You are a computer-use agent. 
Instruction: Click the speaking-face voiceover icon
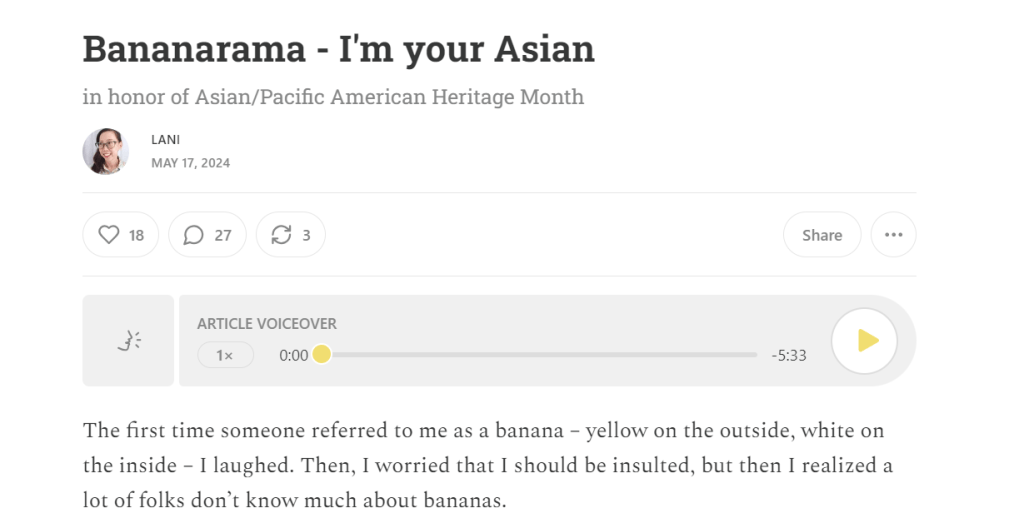pos(128,341)
